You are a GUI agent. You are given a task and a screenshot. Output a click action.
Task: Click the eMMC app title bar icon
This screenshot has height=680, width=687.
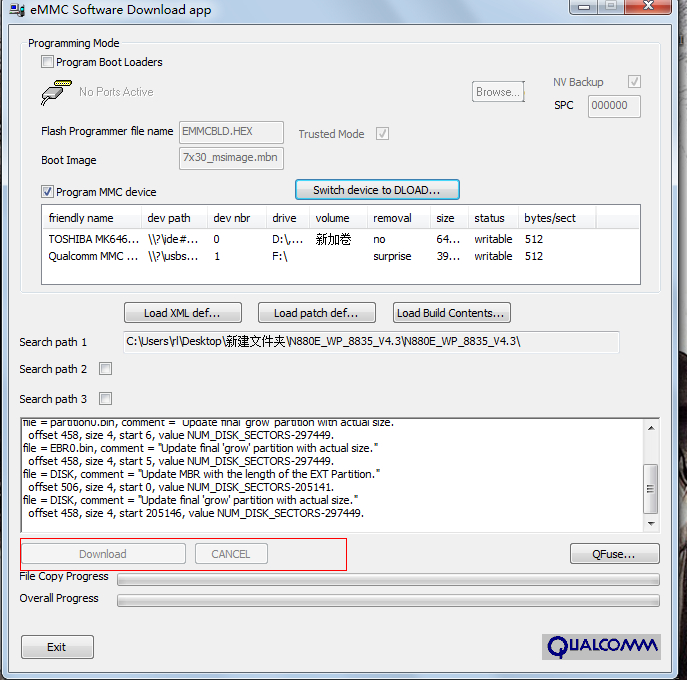17,9
